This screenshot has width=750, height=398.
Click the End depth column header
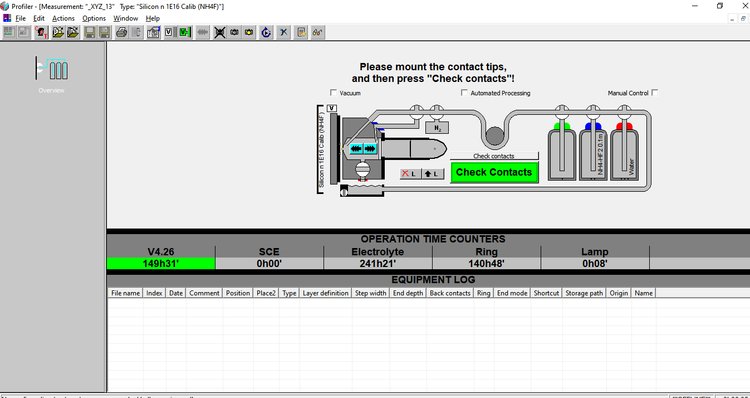point(408,293)
